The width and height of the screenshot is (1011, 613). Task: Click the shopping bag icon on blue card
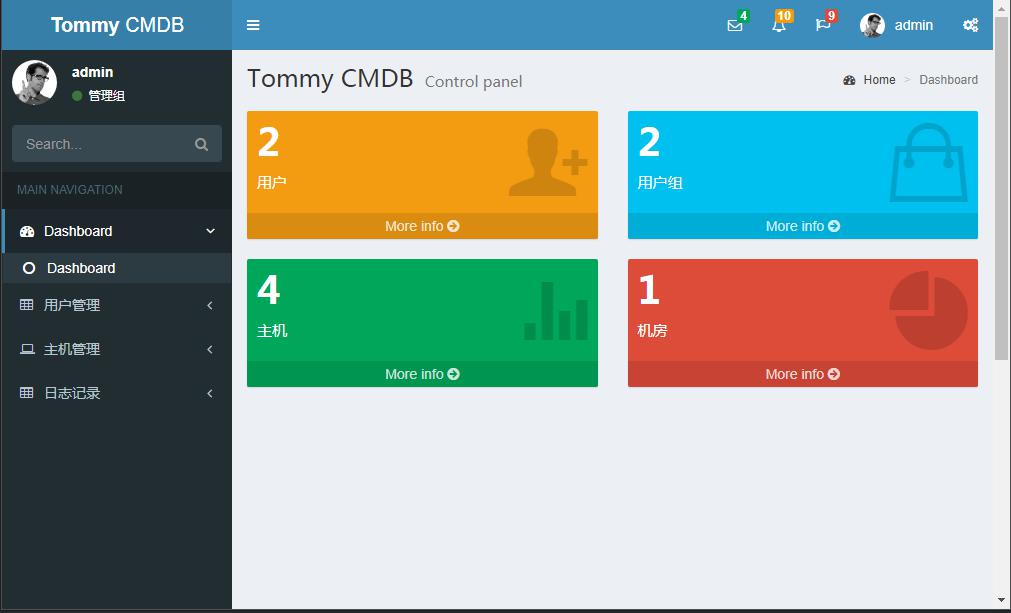(929, 163)
